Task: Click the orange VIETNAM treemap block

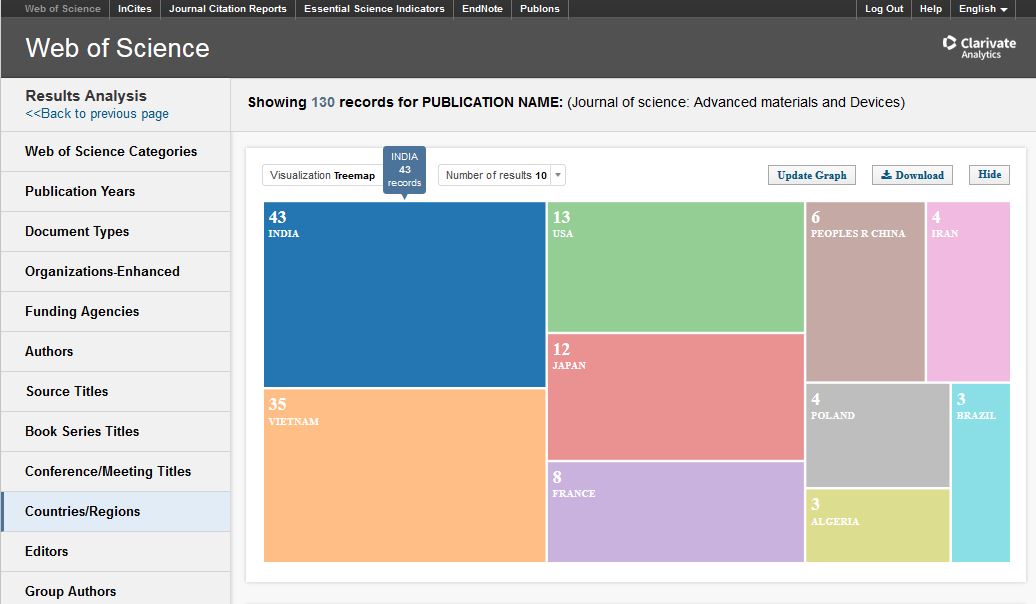Action: coord(404,475)
